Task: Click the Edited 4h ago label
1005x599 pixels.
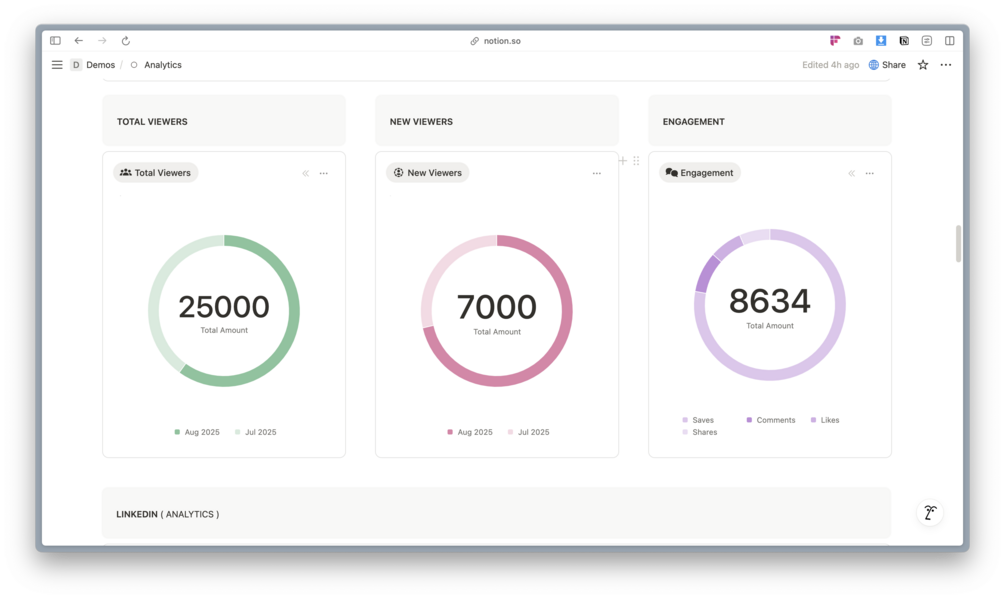Action: coord(830,65)
